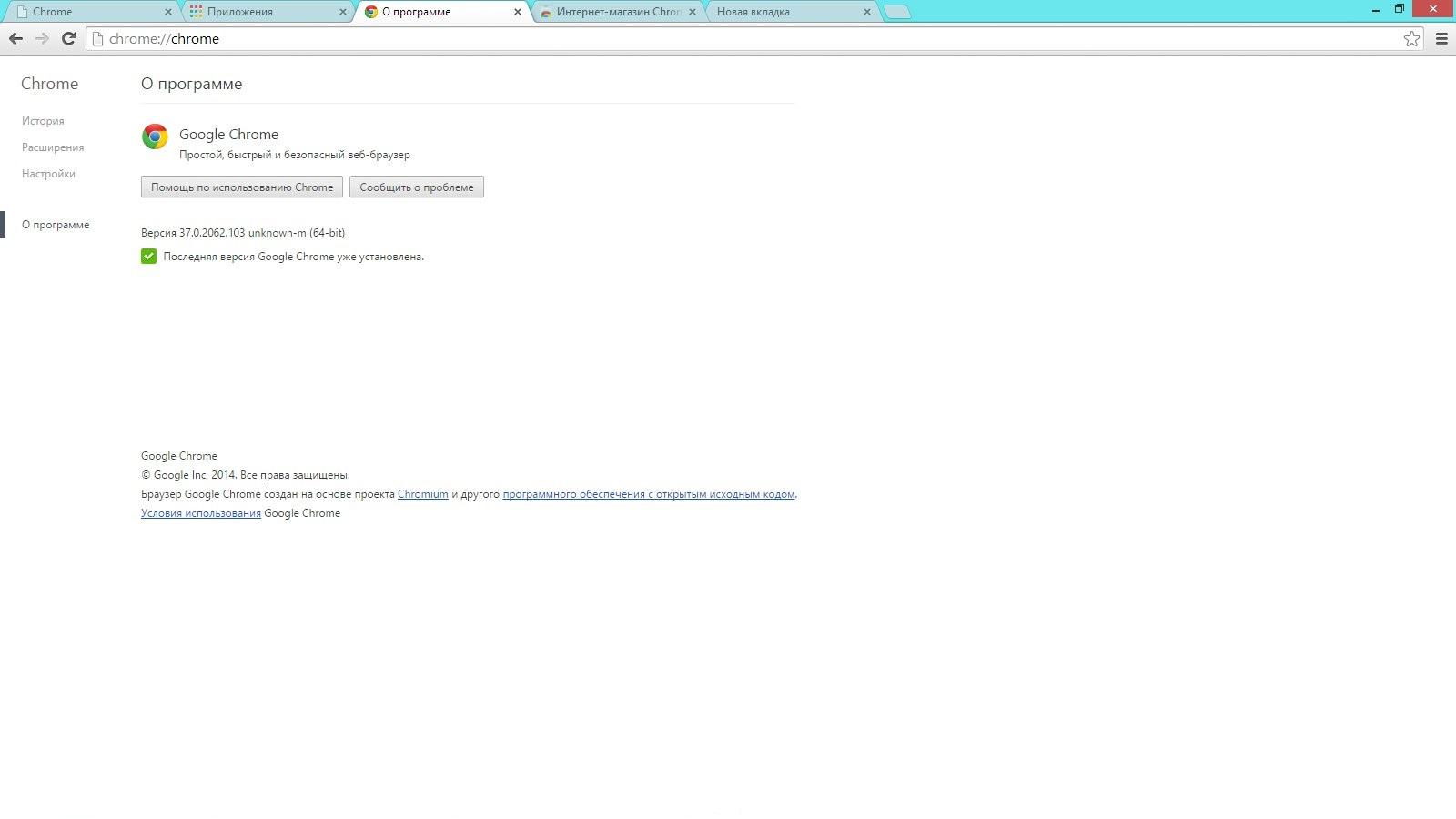Select О программе in the sidebar

[56, 225]
